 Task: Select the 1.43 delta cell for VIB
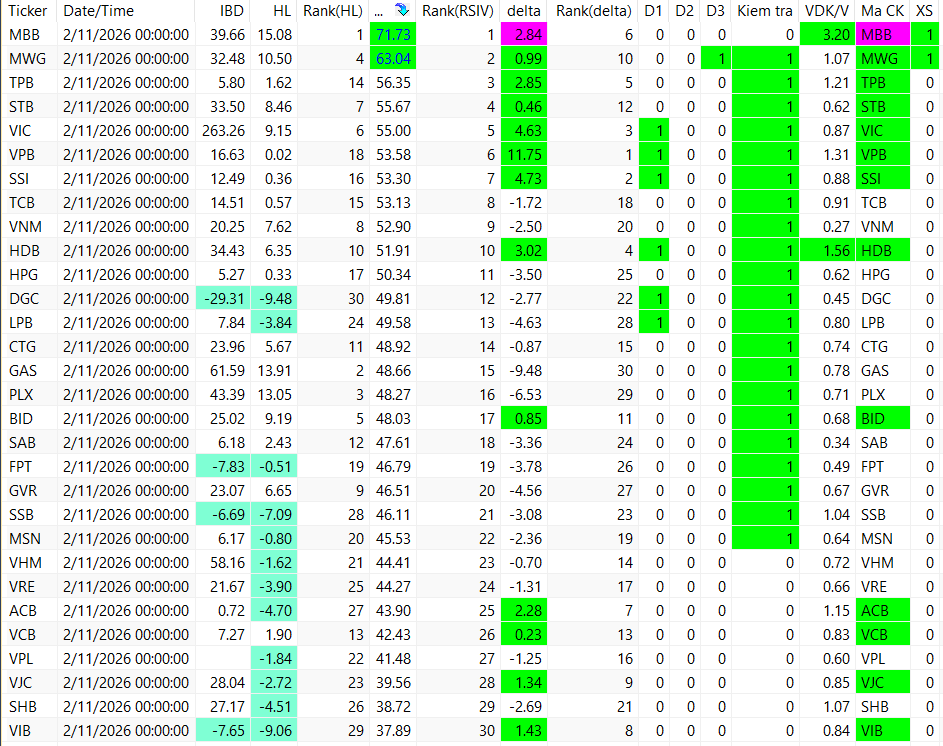[524, 731]
